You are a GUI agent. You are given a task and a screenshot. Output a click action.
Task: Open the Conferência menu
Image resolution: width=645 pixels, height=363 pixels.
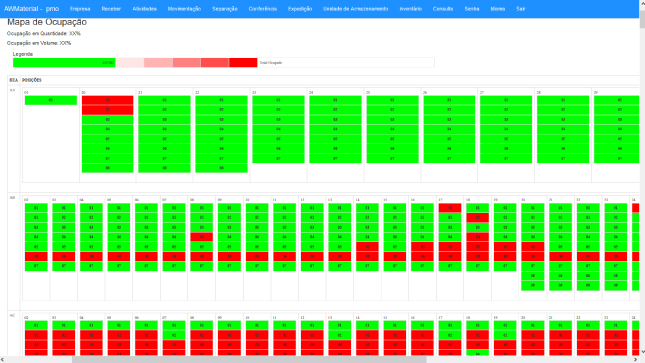tap(262, 9)
